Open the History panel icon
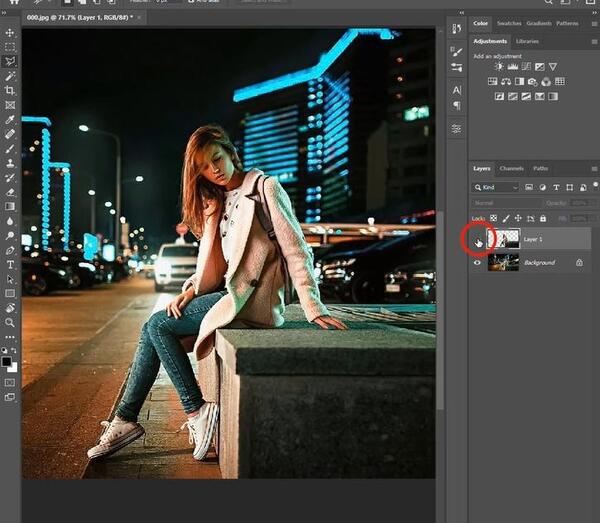 coord(457,29)
